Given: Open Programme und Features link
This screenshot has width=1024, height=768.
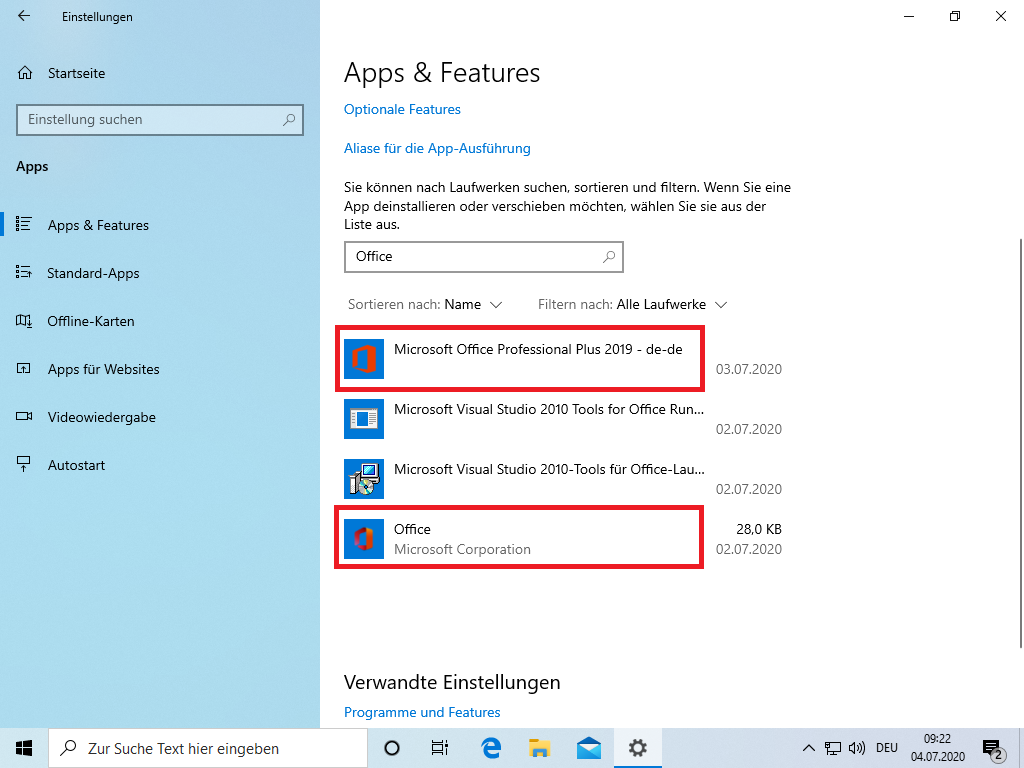Looking at the screenshot, I should tap(422, 712).
